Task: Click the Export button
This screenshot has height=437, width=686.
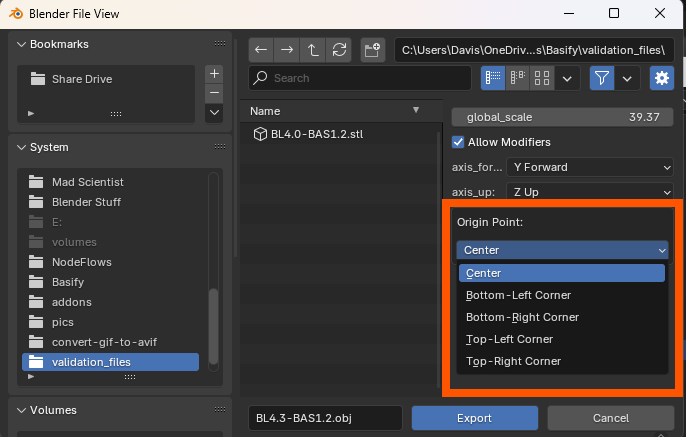Action: (474, 418)
